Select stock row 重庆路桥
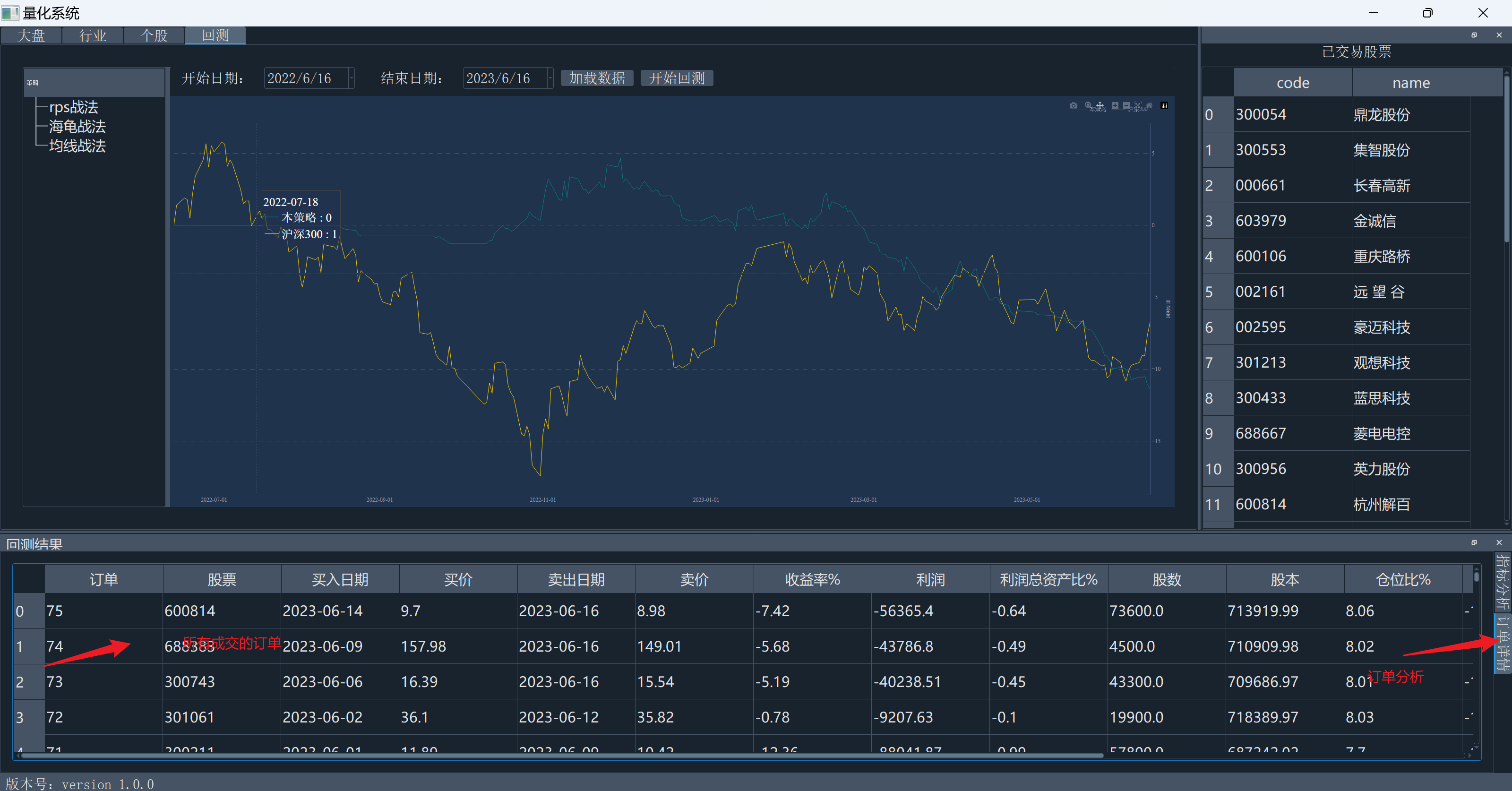This screenshot has height=791, width=1512. 1411,257
